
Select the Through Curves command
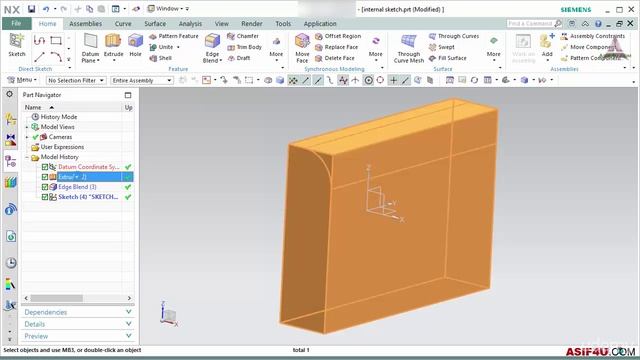click(454, 36)
